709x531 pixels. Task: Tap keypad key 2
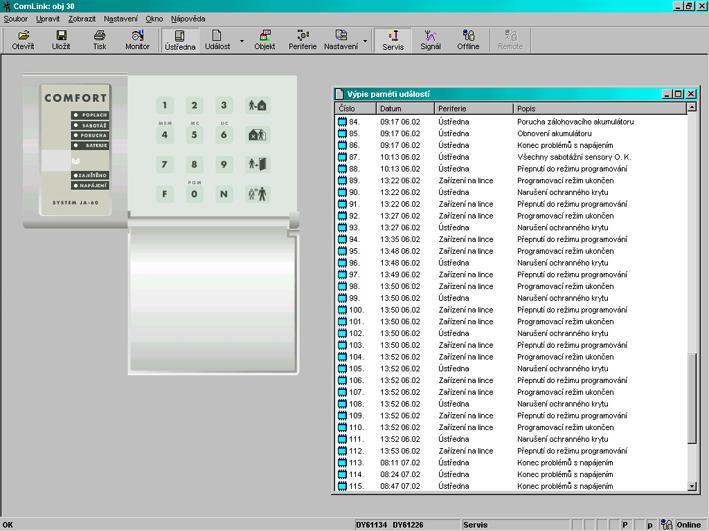click(194, 105)
